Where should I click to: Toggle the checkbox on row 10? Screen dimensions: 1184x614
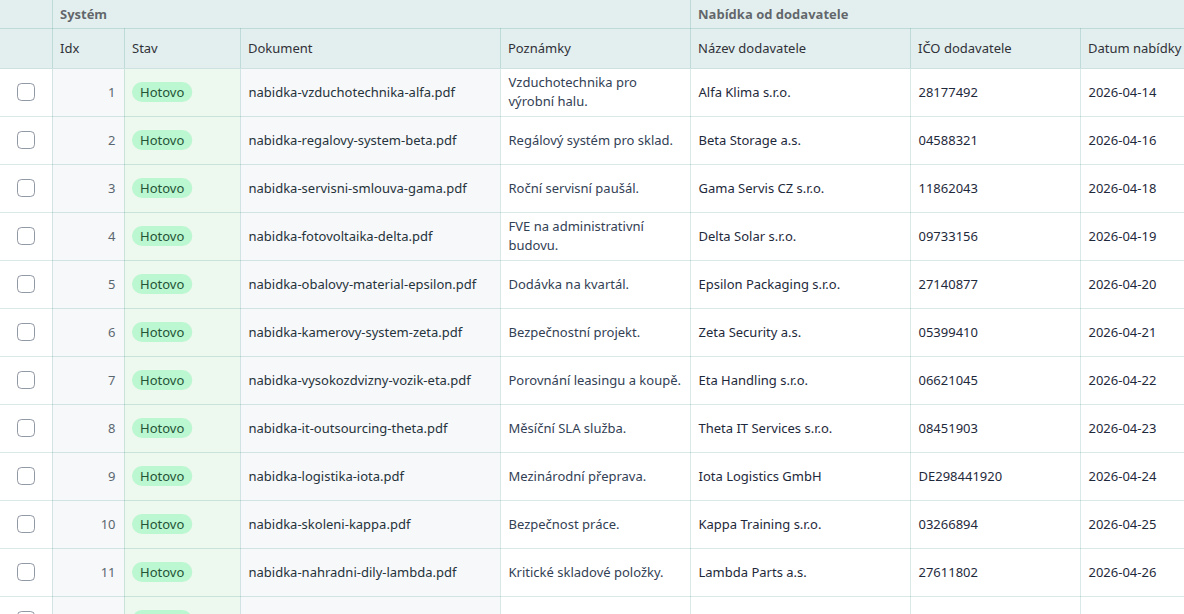pos(26,524)
